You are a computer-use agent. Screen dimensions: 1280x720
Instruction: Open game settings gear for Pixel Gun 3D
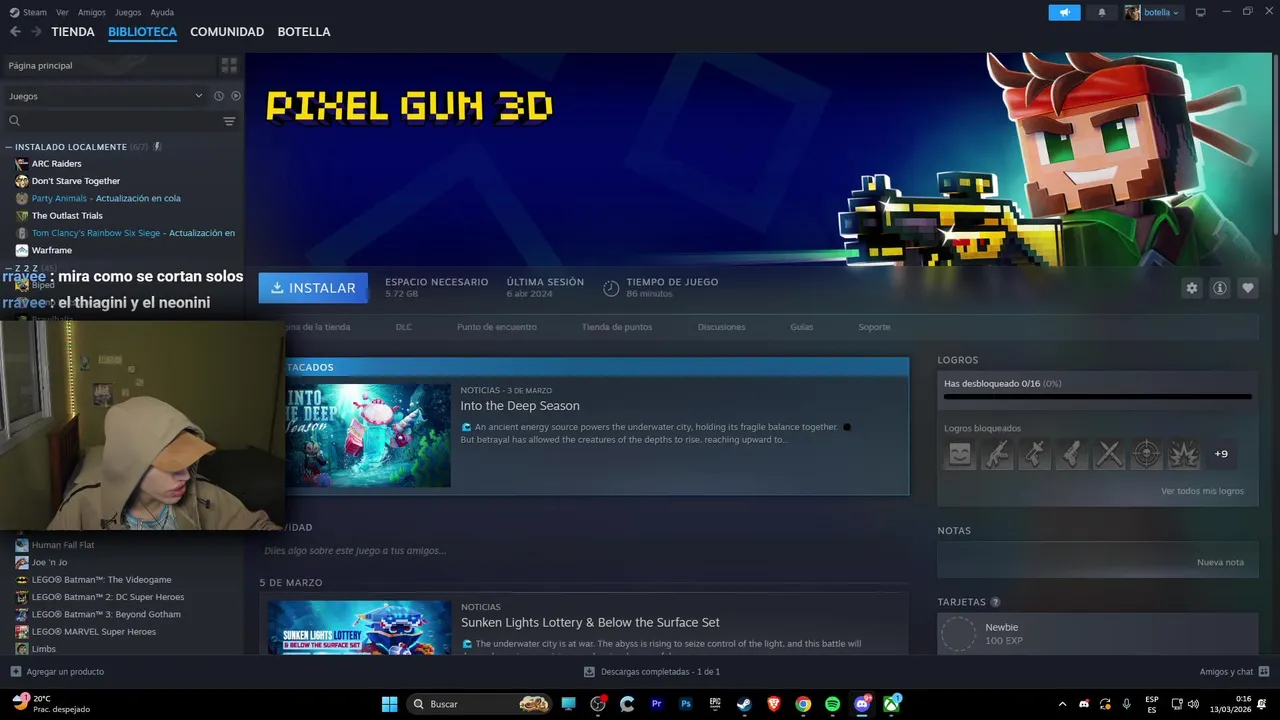pos(1191,288)
